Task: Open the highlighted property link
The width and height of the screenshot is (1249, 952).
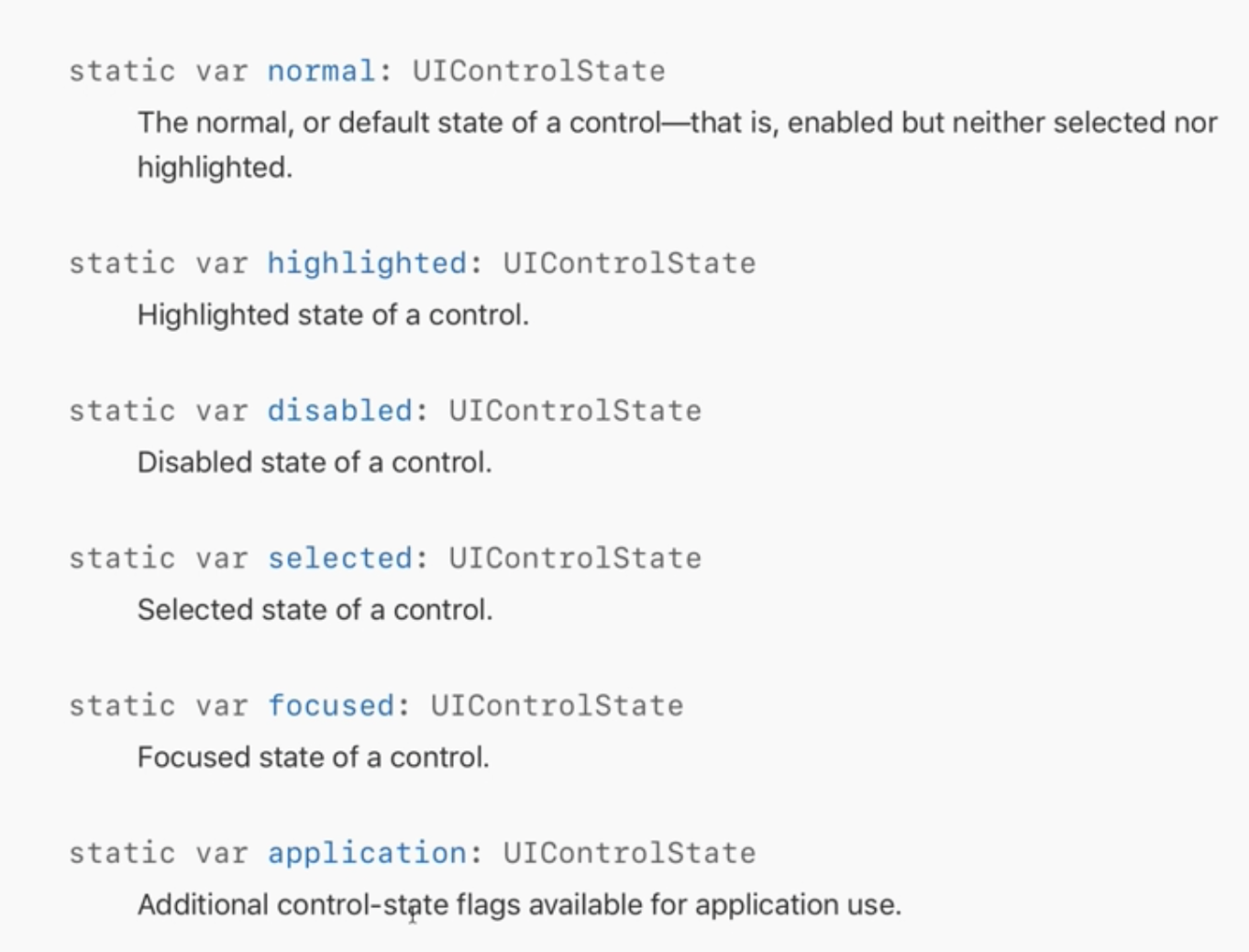Action: (367, 263)
